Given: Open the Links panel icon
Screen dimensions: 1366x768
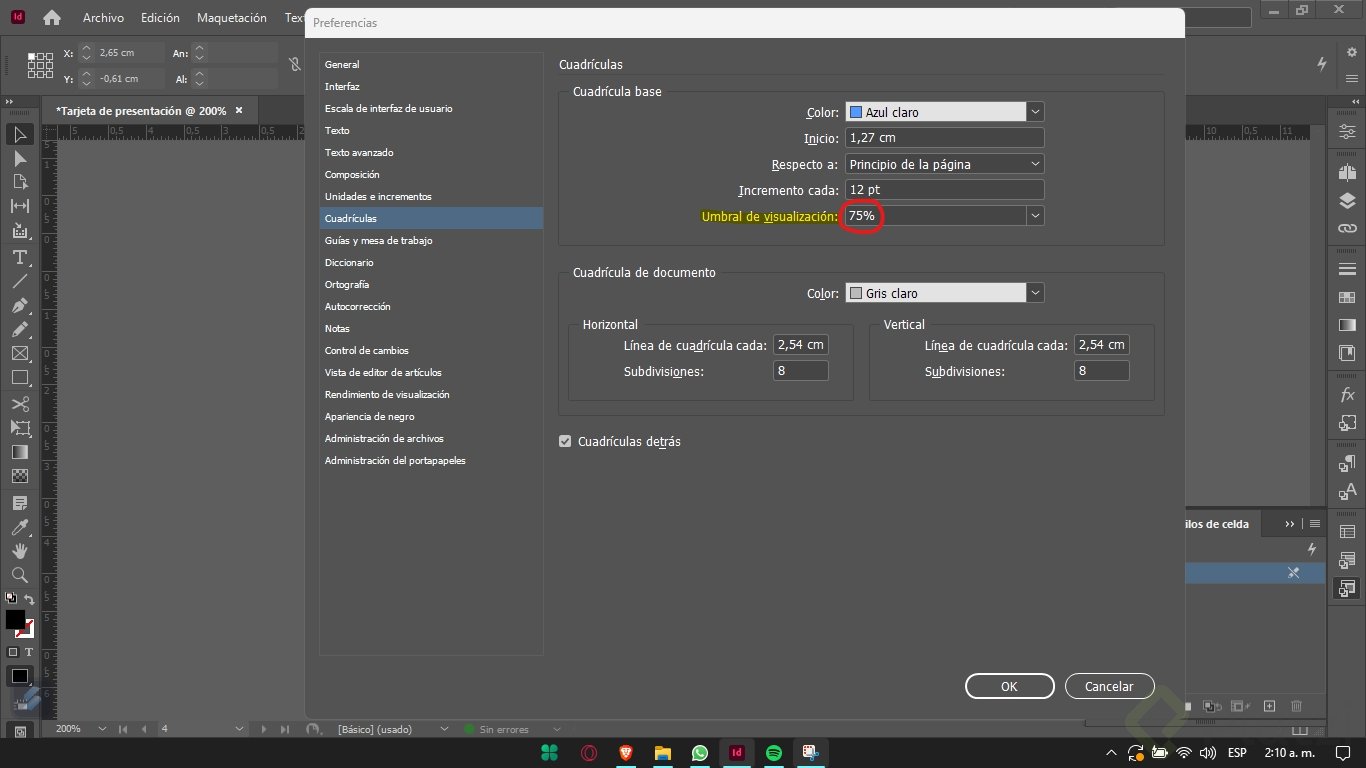Looking at the screenshot, I should click(1347, 228).
